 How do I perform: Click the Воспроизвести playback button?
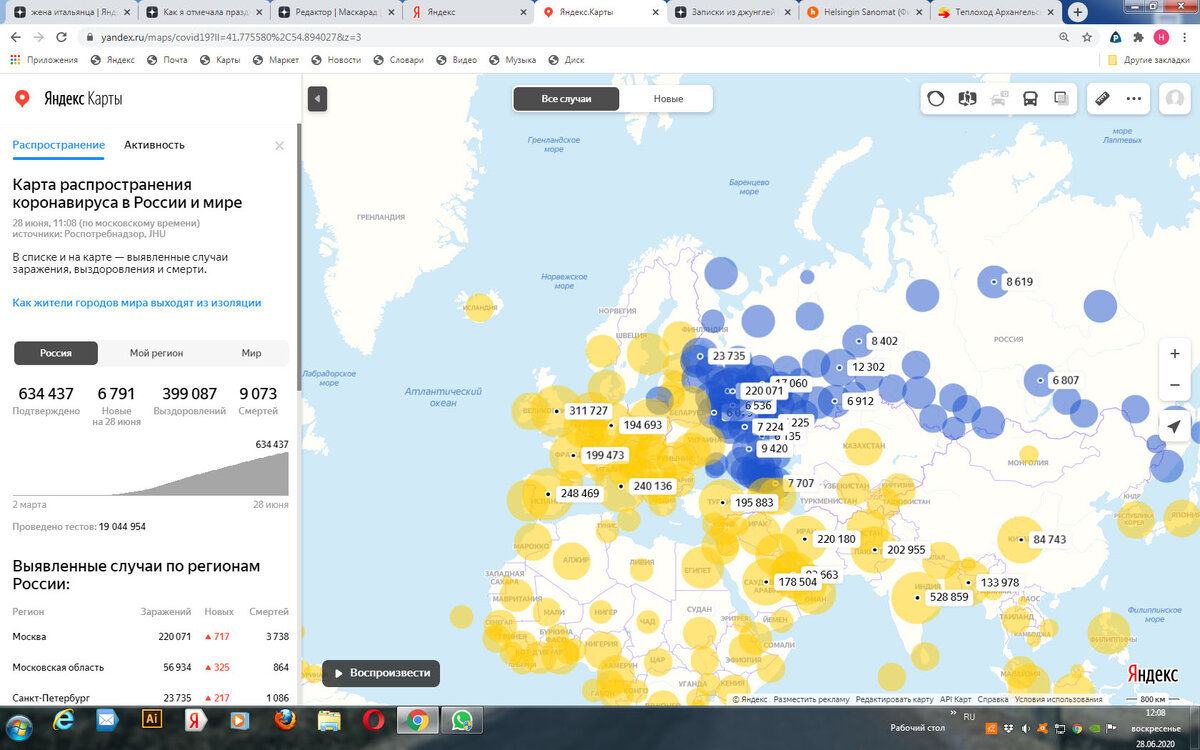(381, 673)
